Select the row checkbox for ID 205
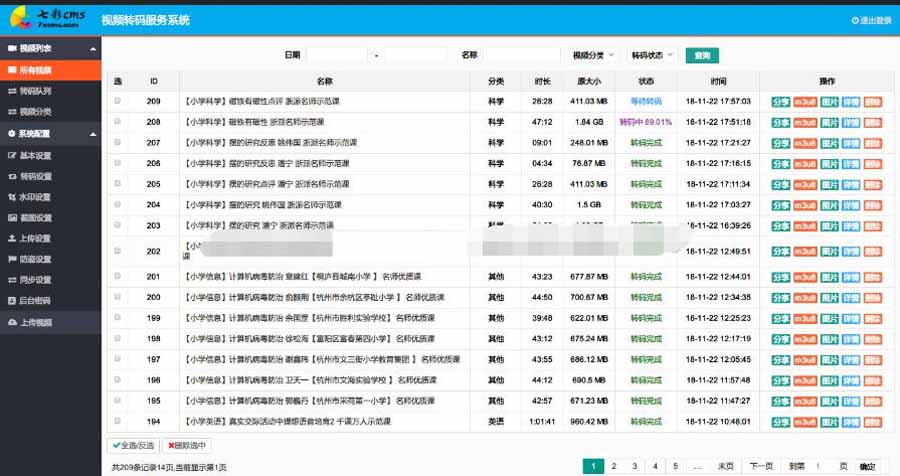This screenshot has width=900, height=476. 118,184
